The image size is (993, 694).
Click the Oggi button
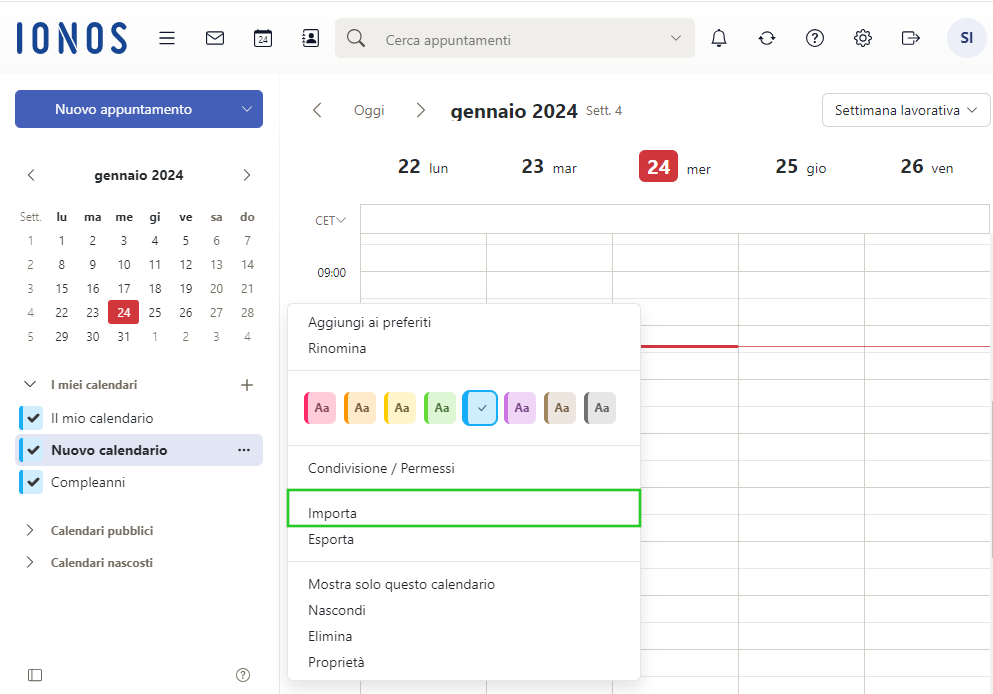point(369,110)
